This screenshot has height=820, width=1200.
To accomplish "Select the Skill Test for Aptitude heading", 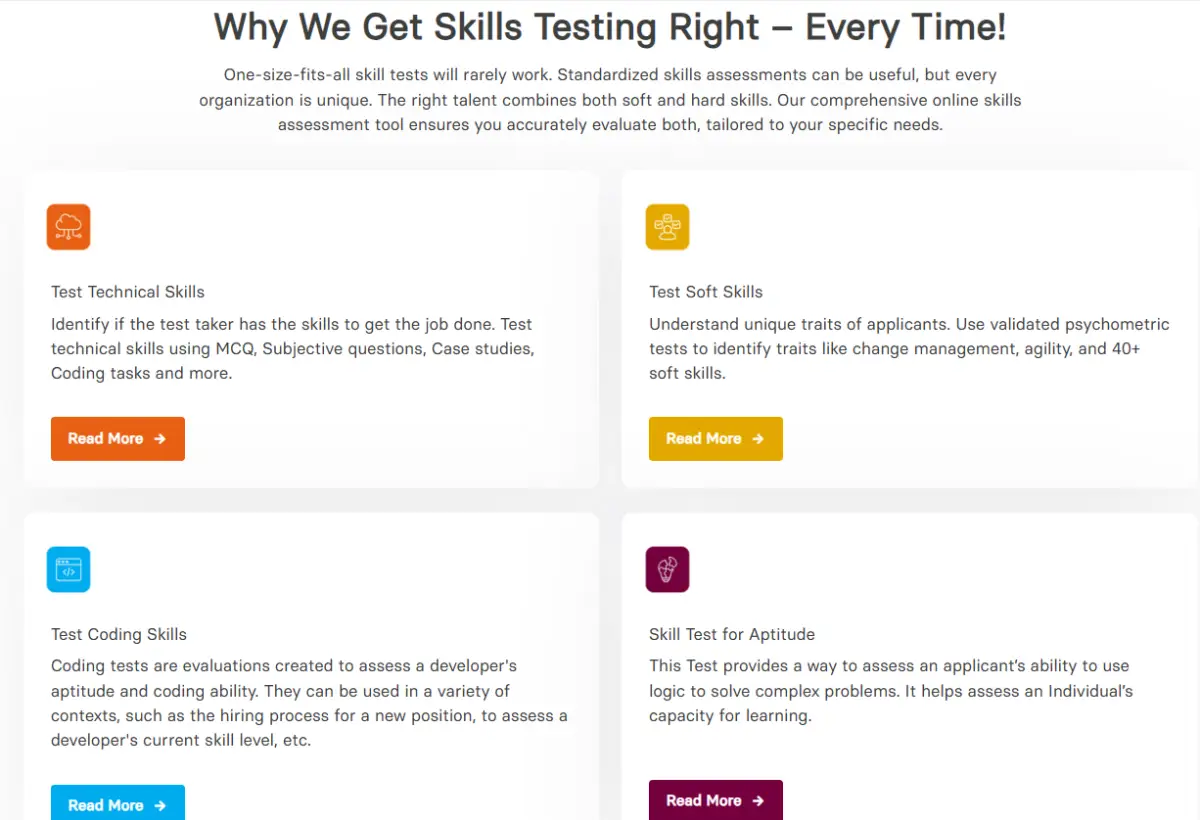I will click(732, 634).
